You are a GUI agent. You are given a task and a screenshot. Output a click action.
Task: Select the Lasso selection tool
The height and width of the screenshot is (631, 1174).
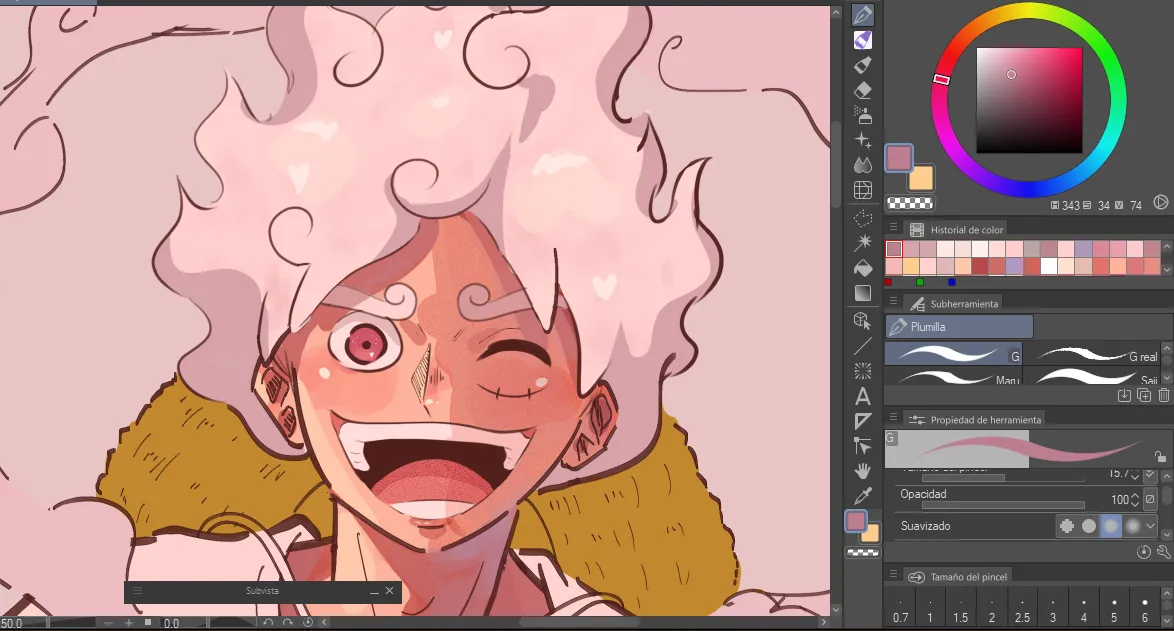point(863,218)
